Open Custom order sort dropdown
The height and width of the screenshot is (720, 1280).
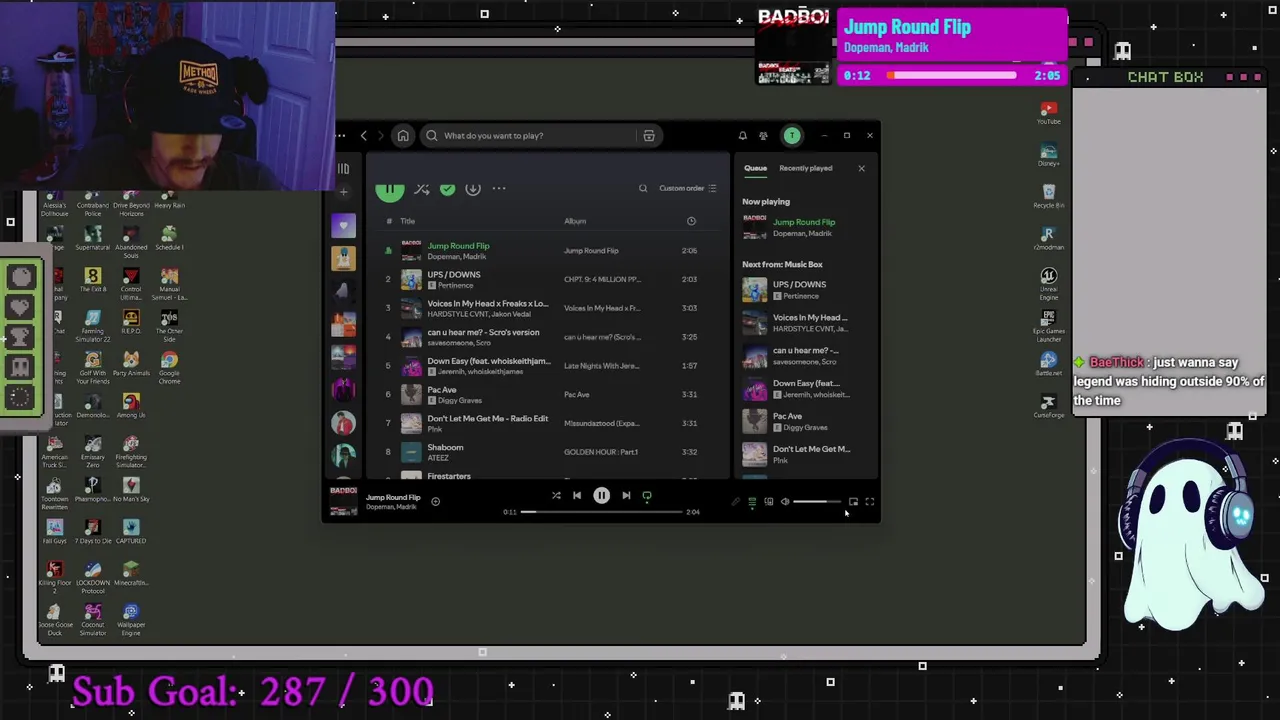coord(688,188)
